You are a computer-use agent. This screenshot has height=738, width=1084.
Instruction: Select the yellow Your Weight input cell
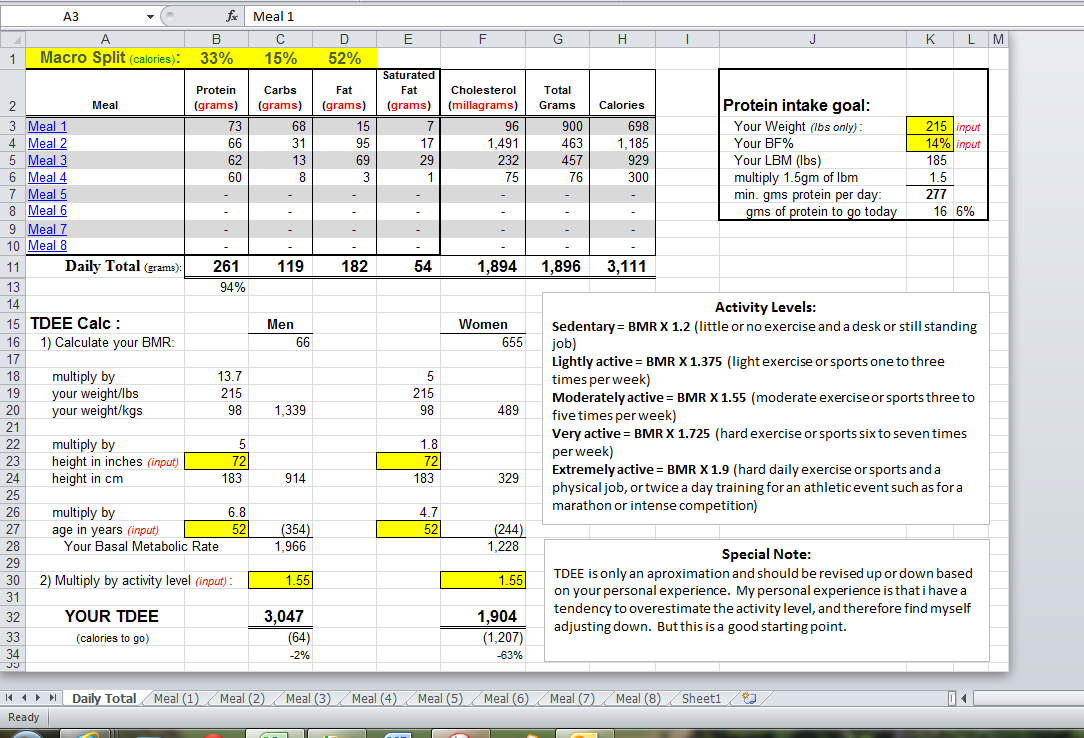[x=929, y=127]
